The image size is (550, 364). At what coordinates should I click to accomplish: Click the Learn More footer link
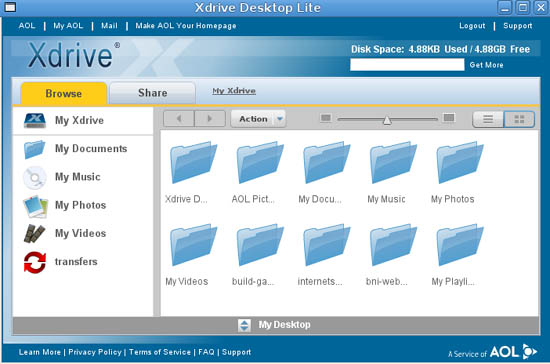coord(40,352)
